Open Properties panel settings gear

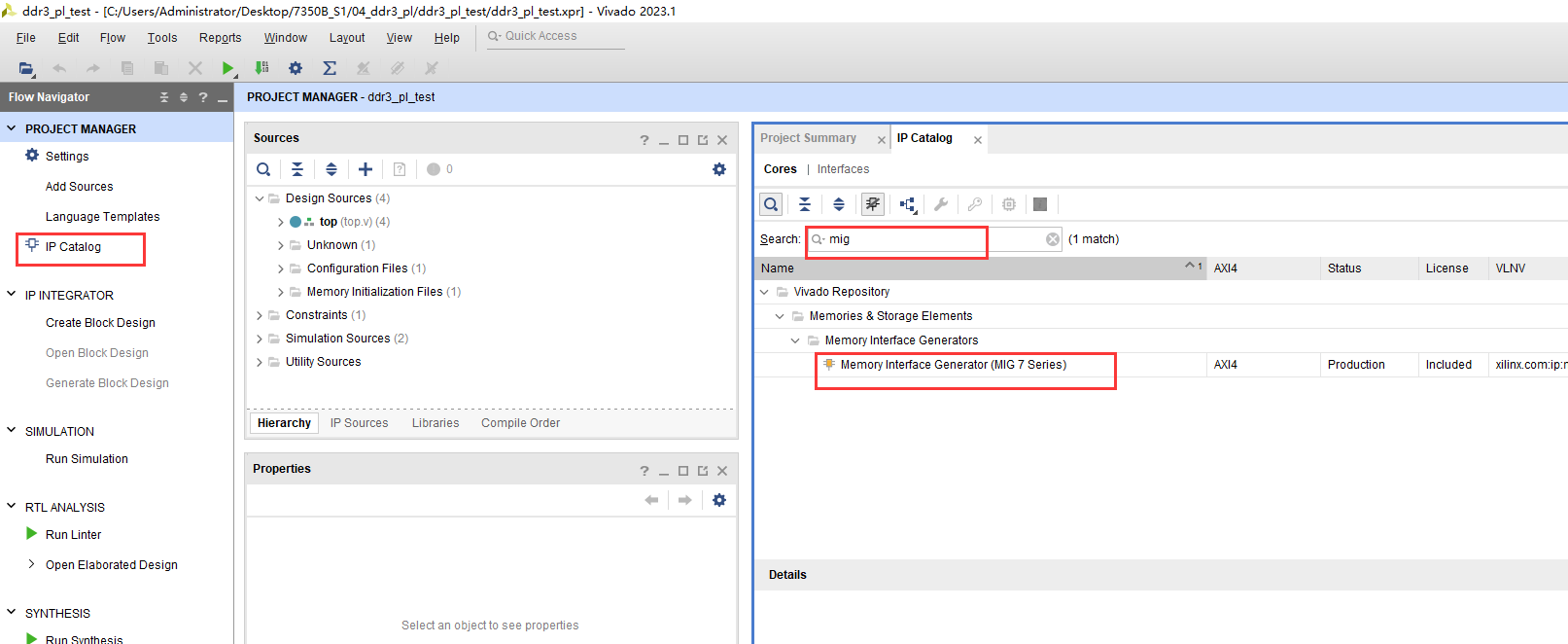719,500
